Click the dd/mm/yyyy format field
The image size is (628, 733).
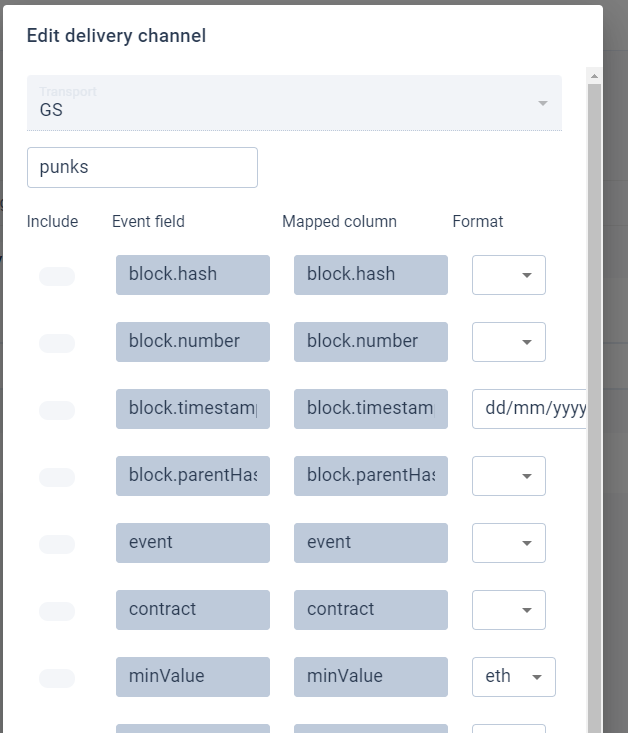tap(529, 409)
